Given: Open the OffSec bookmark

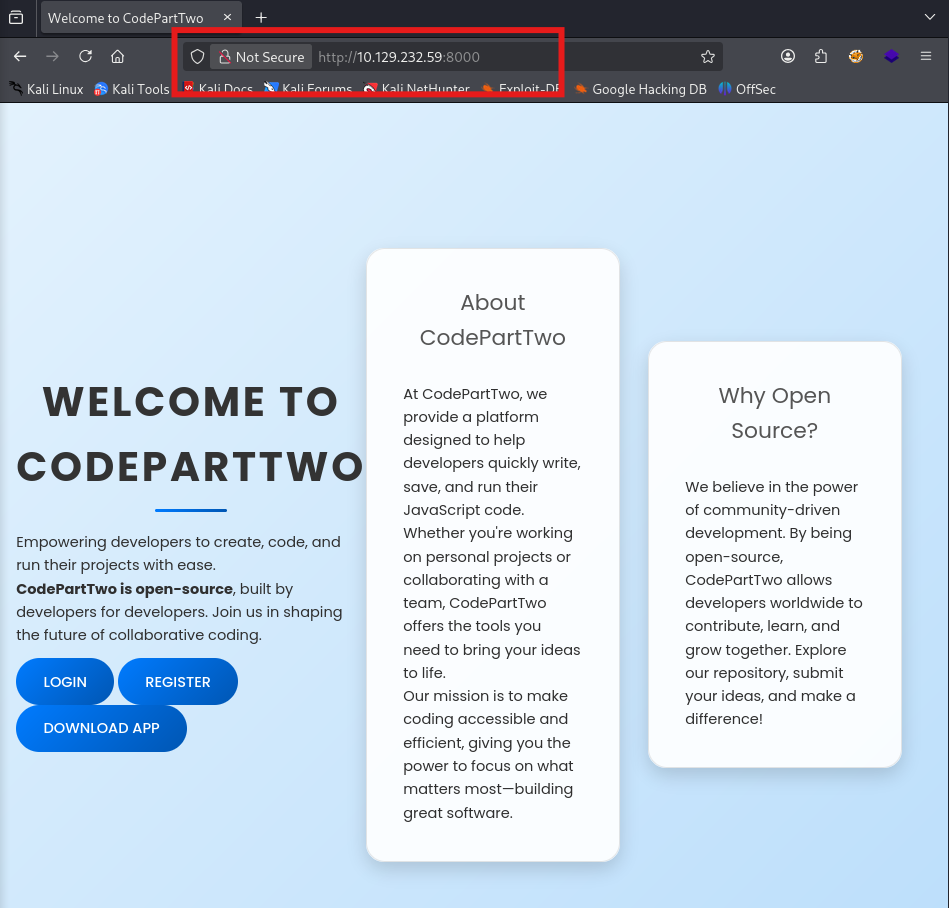Looking at the screenshot, I should (x=747, y=89).
